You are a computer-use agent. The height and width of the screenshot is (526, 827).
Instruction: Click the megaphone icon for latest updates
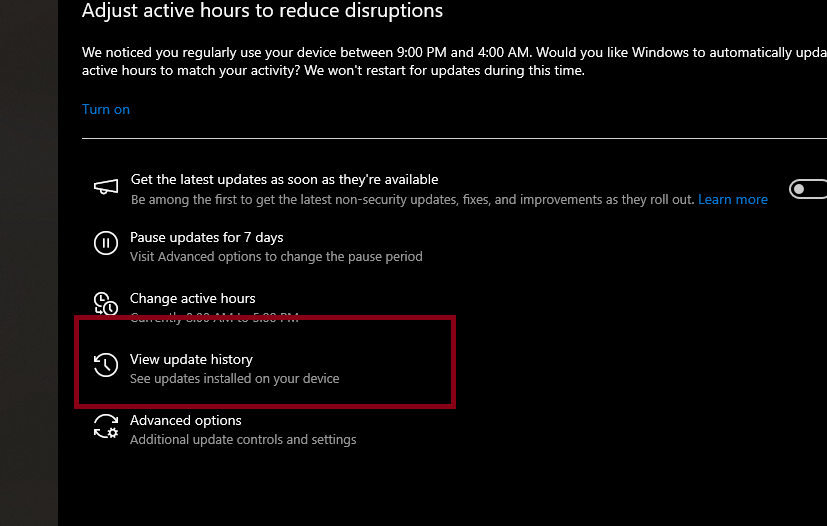105,188
